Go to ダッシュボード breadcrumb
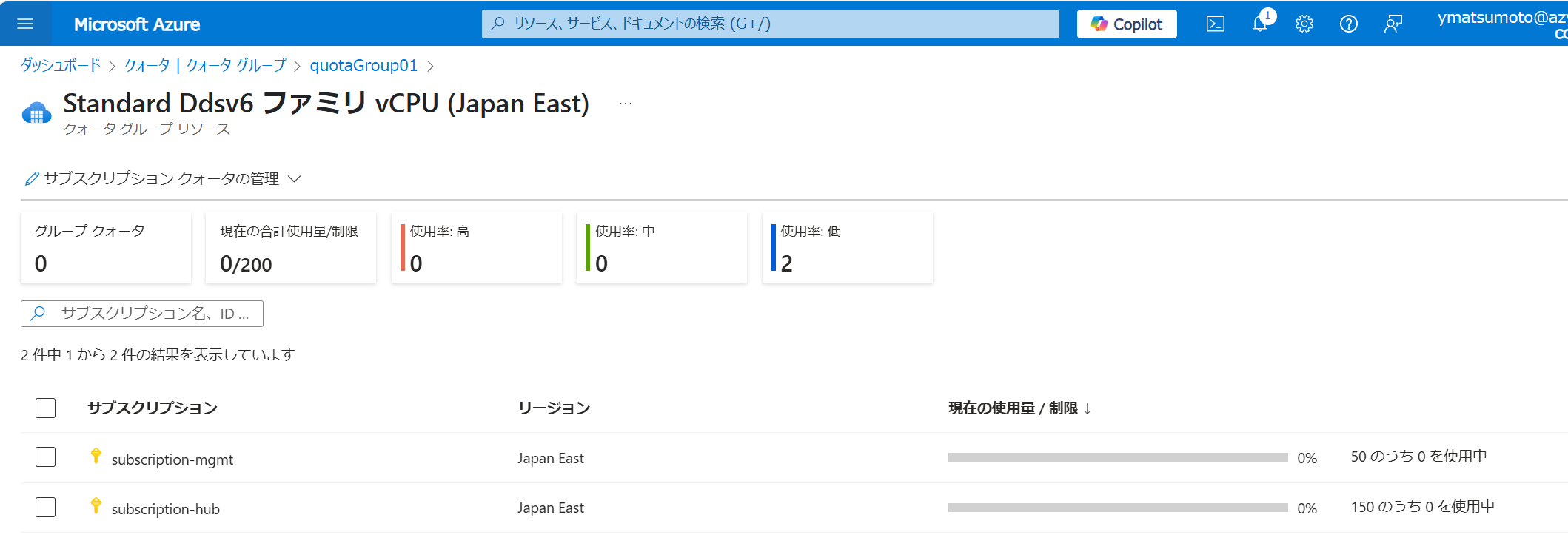 [x=61, y=65]
